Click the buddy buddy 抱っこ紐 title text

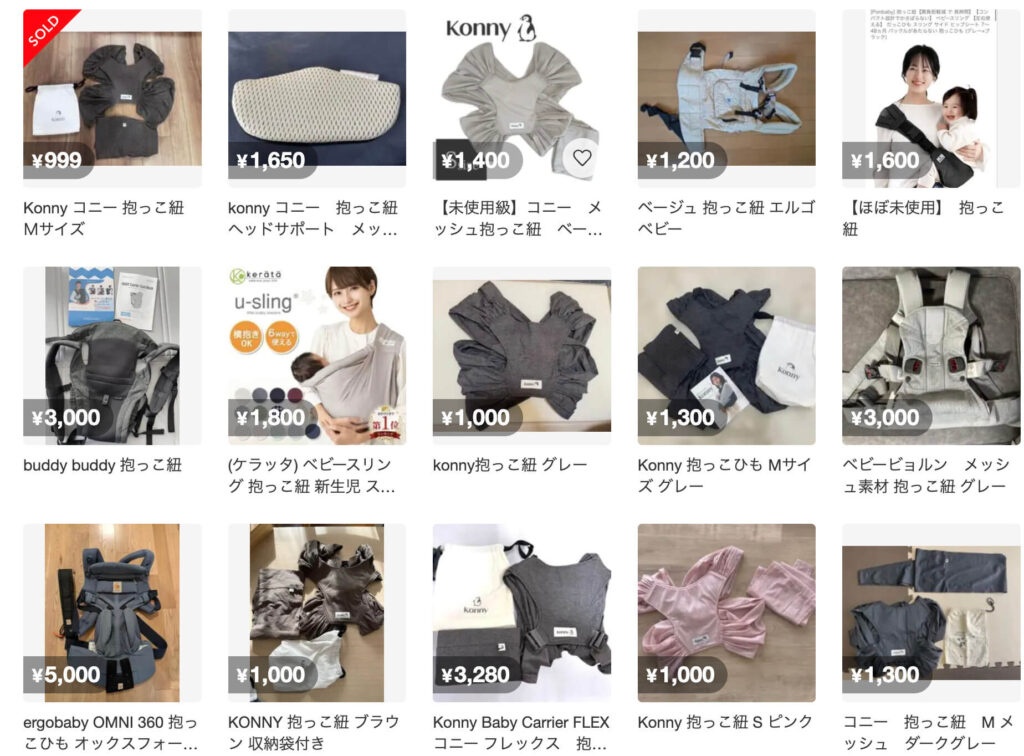103,465
